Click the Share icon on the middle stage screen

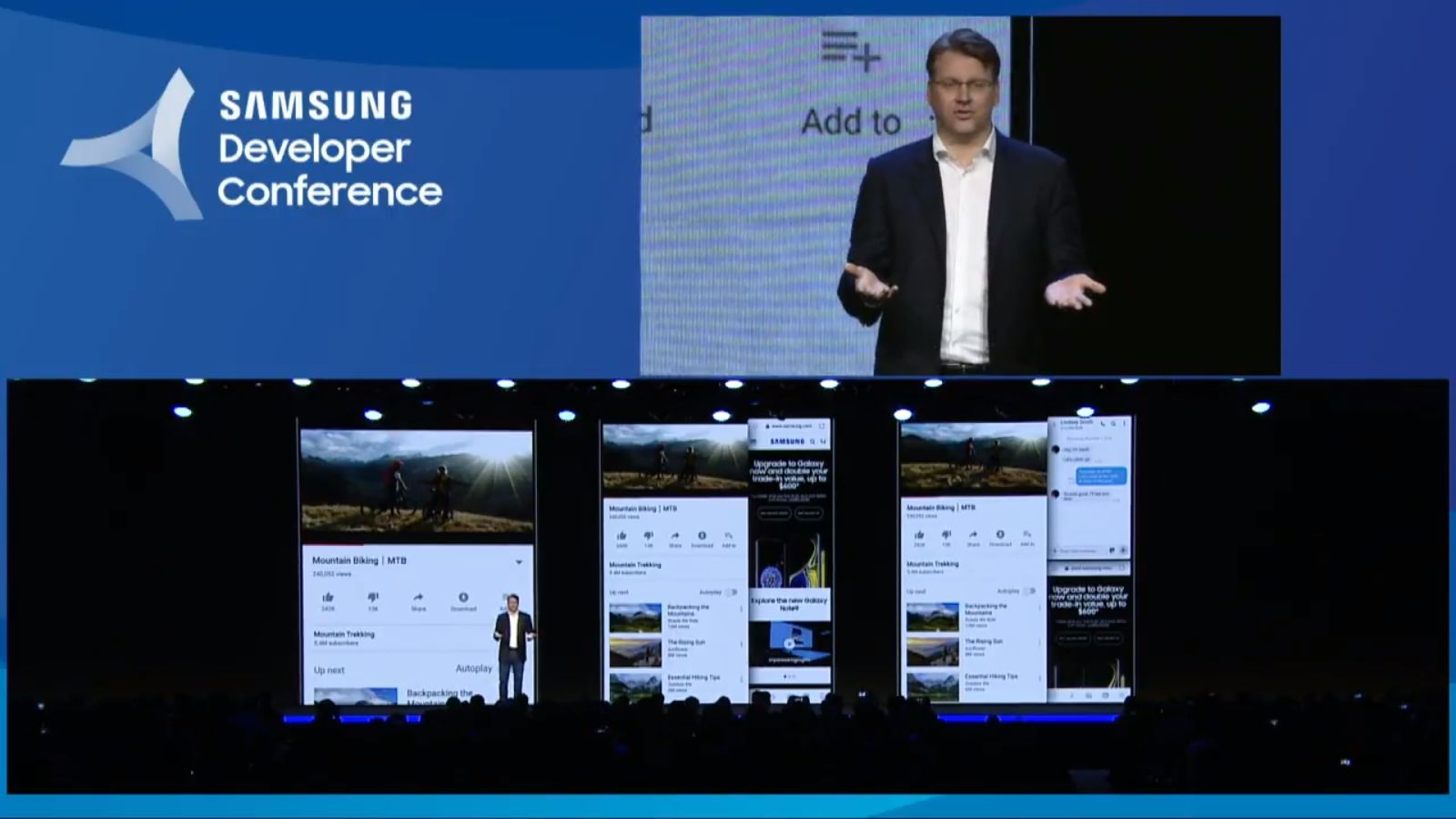675,536
